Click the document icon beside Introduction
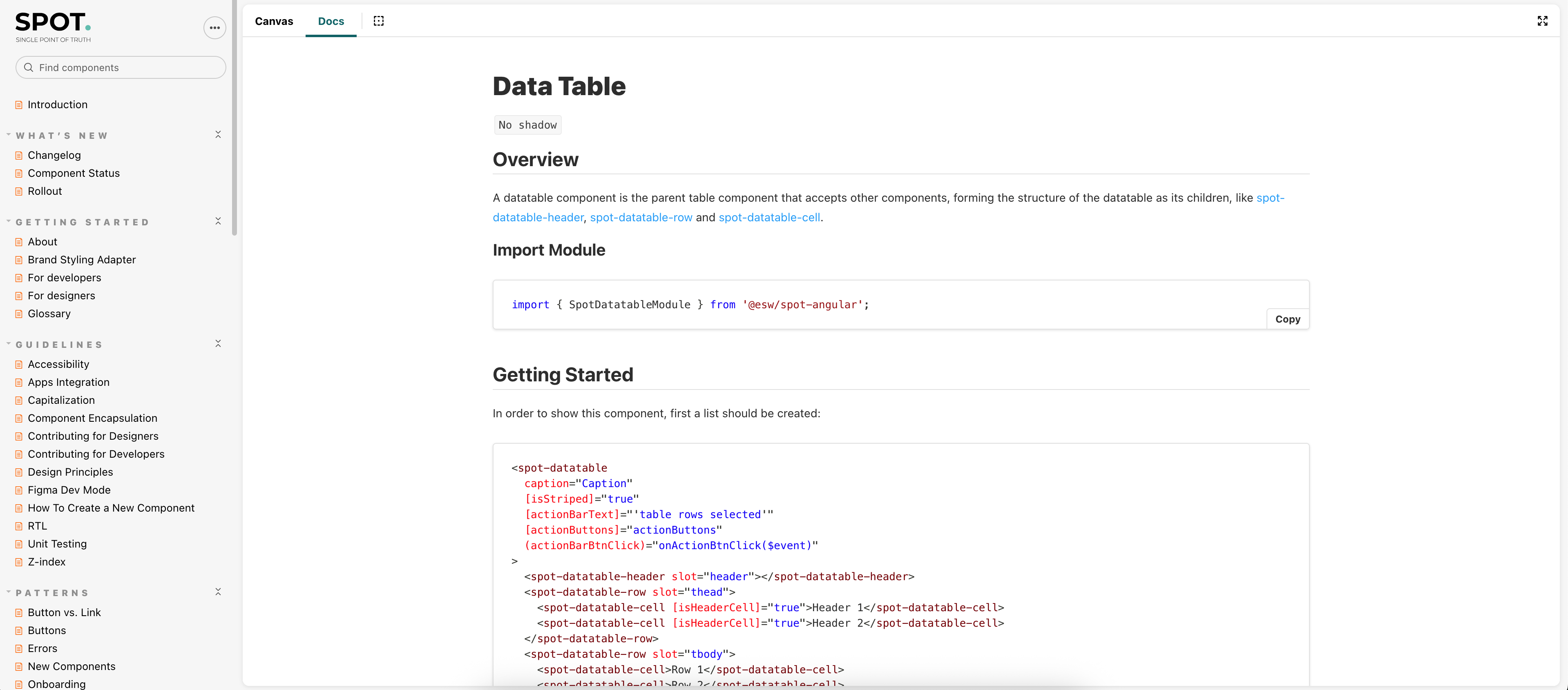 click(x=19, y=105)
